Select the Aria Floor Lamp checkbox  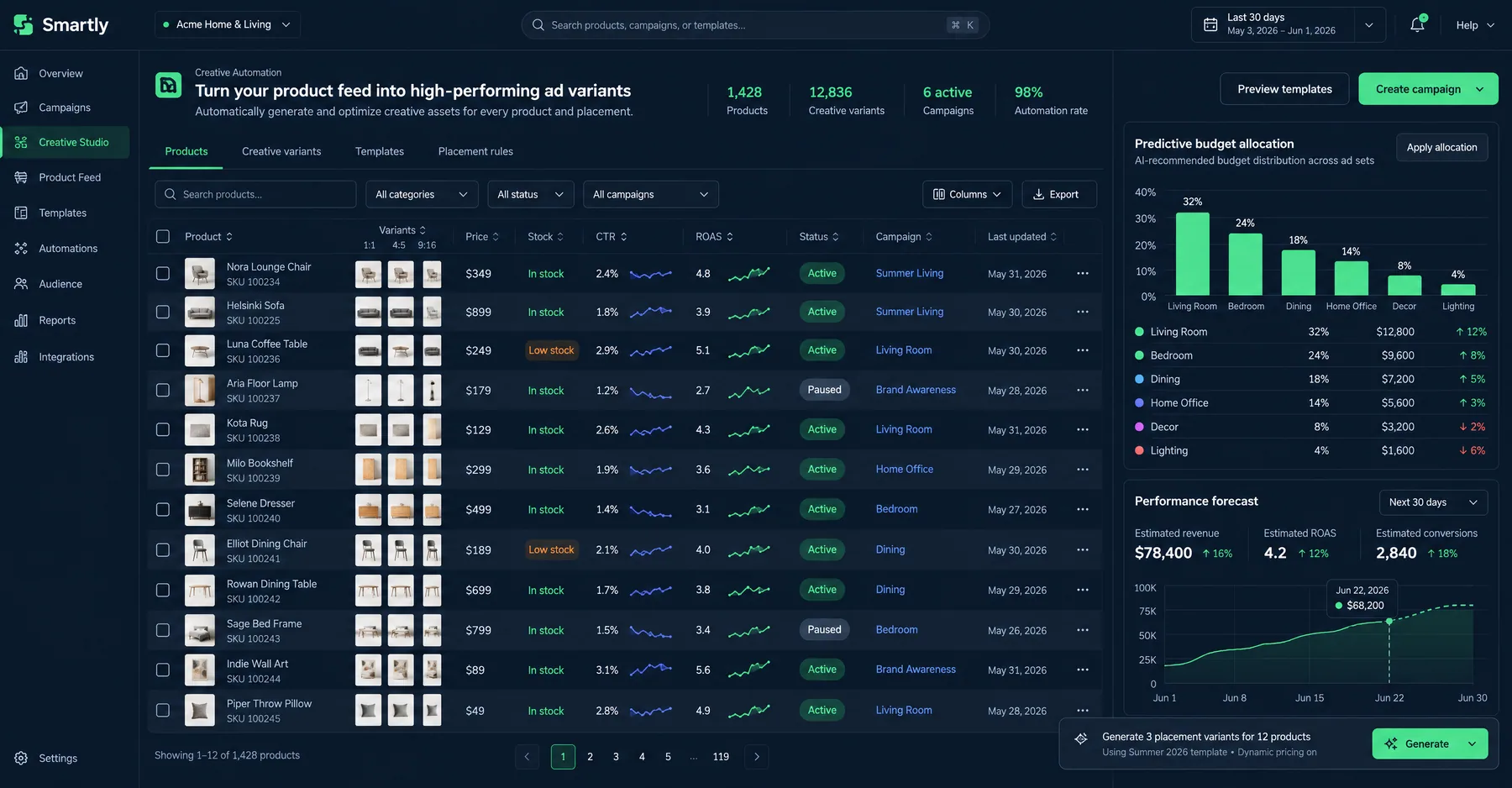tap(163, 390)
